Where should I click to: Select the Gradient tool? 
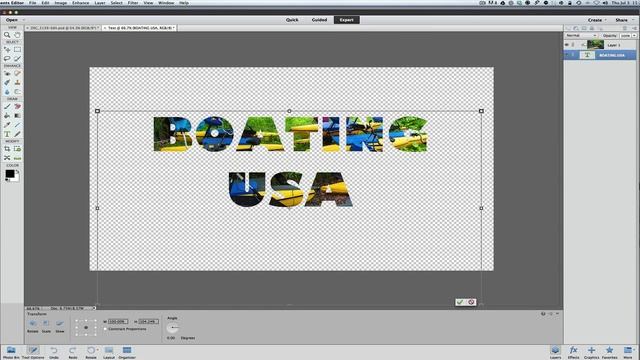coord(17,116)
